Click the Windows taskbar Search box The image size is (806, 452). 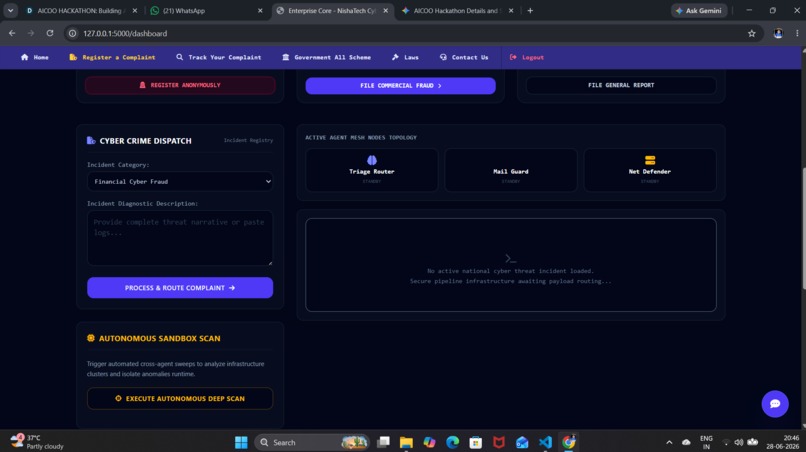point(312,442)
